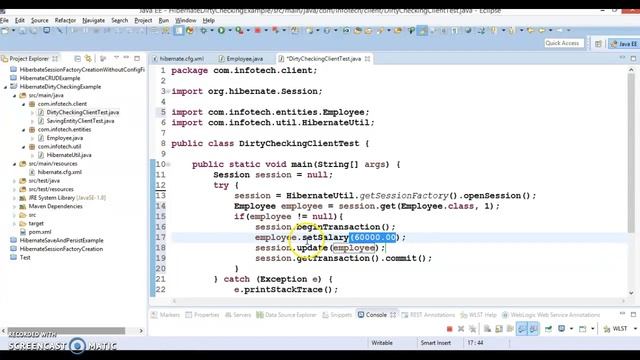640x360 pixels.
Task: Click the Smart Insert status field
Action: [436, 343]
